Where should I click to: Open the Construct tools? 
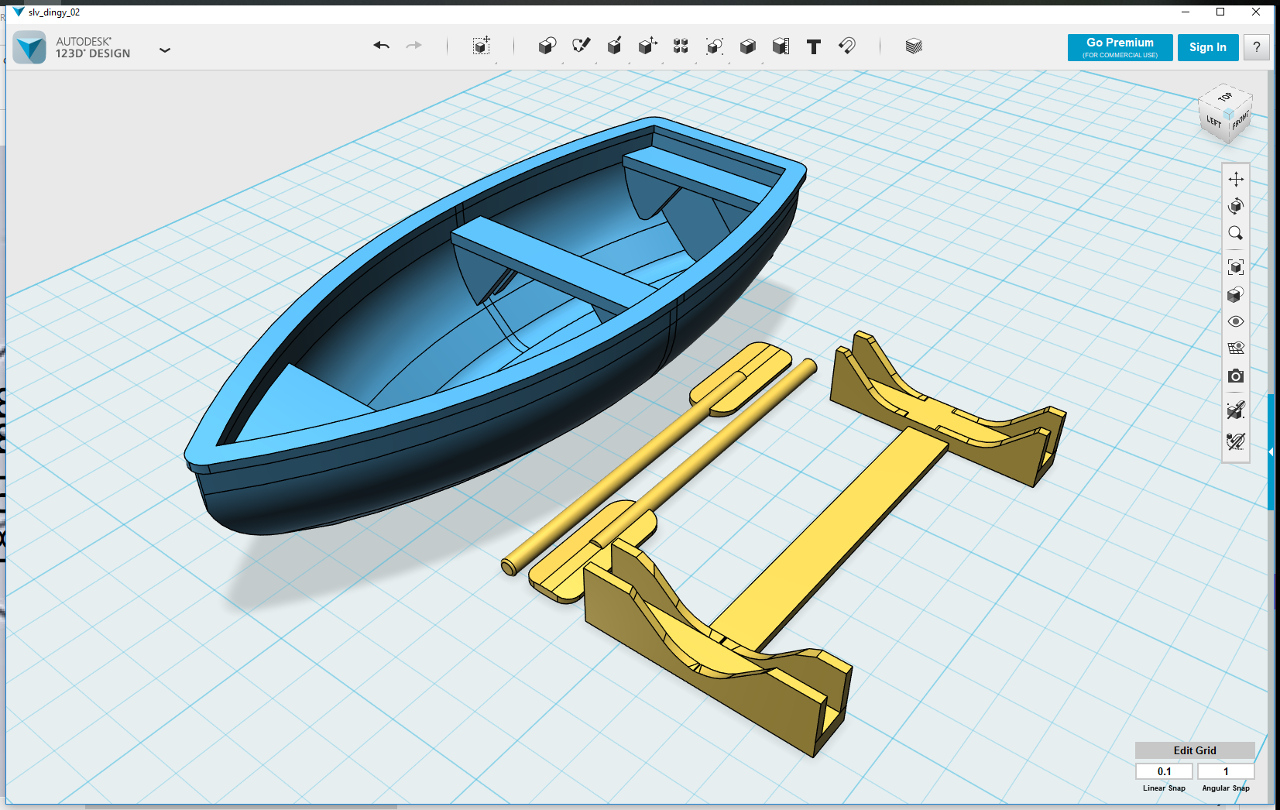(x=614, y=46)
